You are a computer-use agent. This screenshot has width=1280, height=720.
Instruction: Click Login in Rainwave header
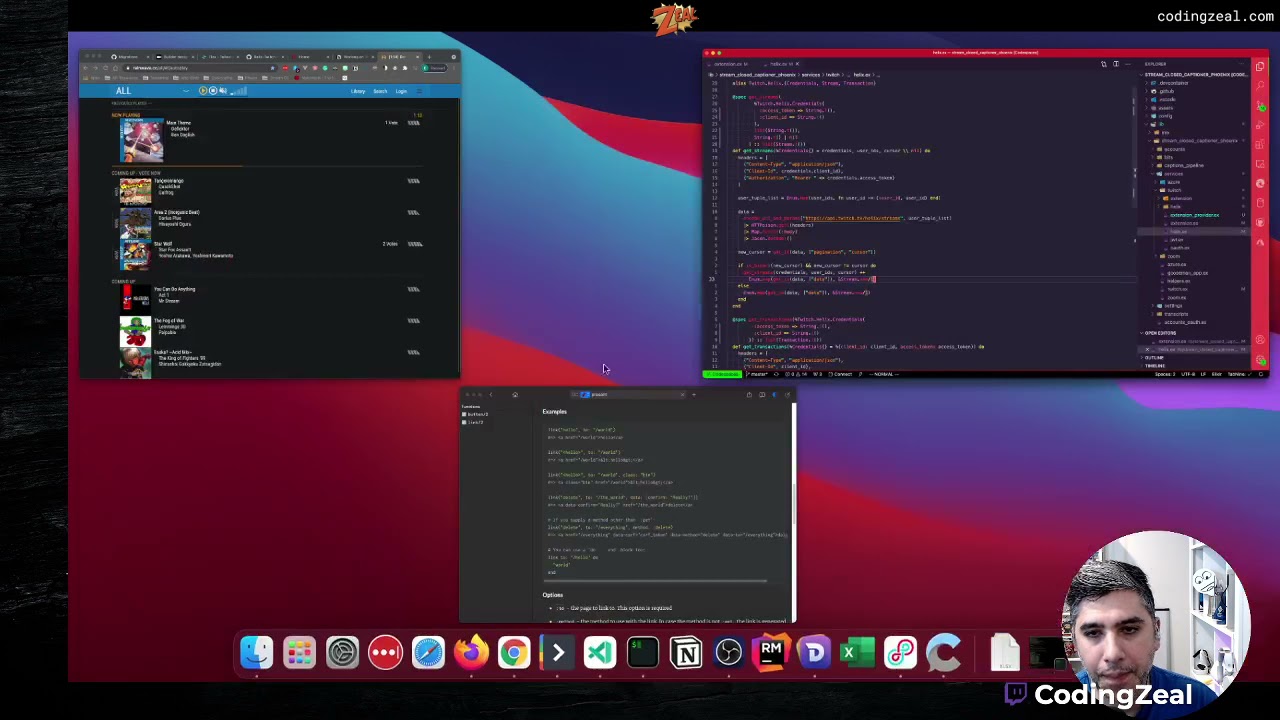pyautogui.click(x=401, y=91)
